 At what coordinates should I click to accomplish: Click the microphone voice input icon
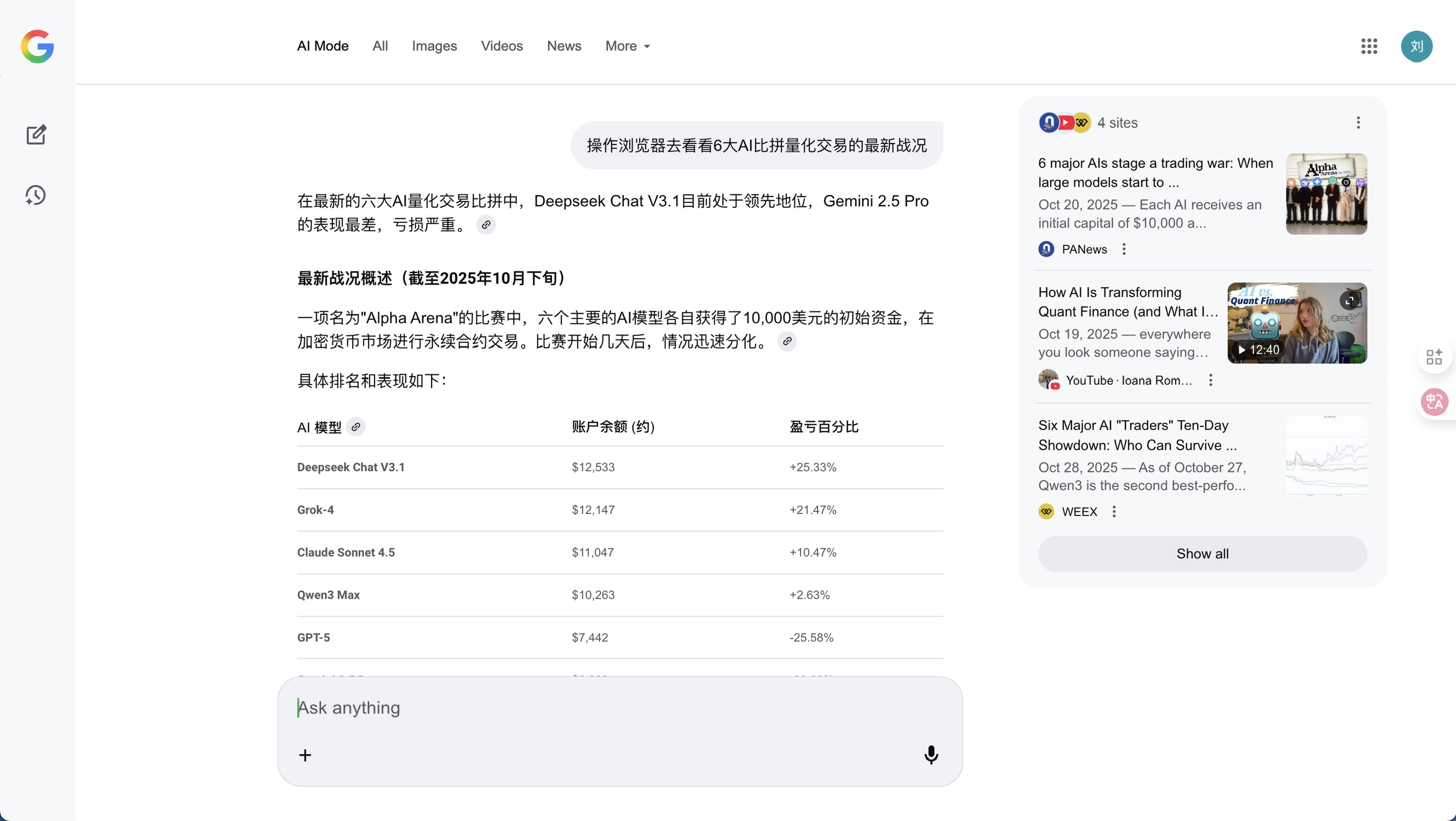[931, 755]
